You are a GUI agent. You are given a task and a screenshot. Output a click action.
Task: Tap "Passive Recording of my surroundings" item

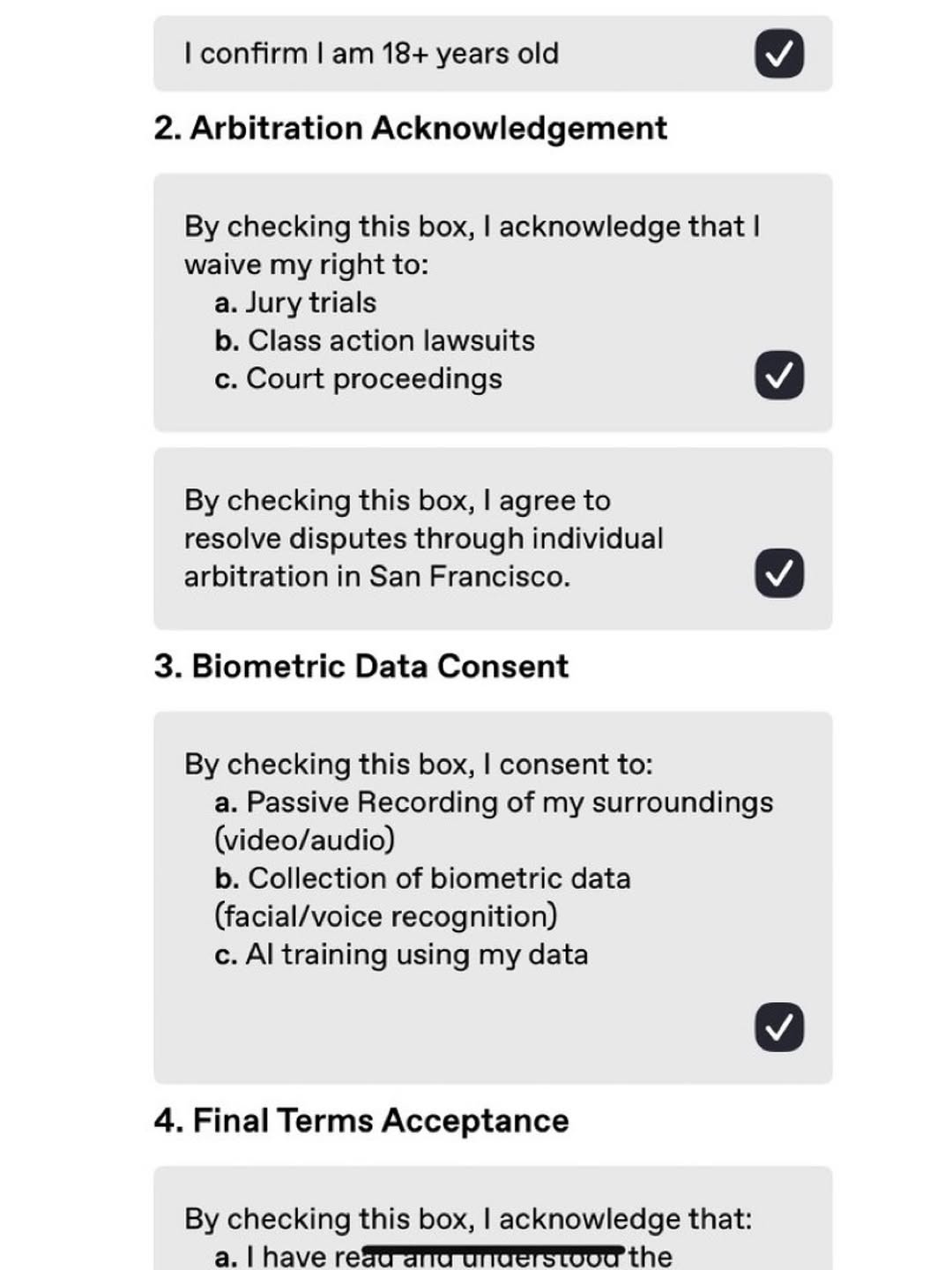[x=494, y=803]
